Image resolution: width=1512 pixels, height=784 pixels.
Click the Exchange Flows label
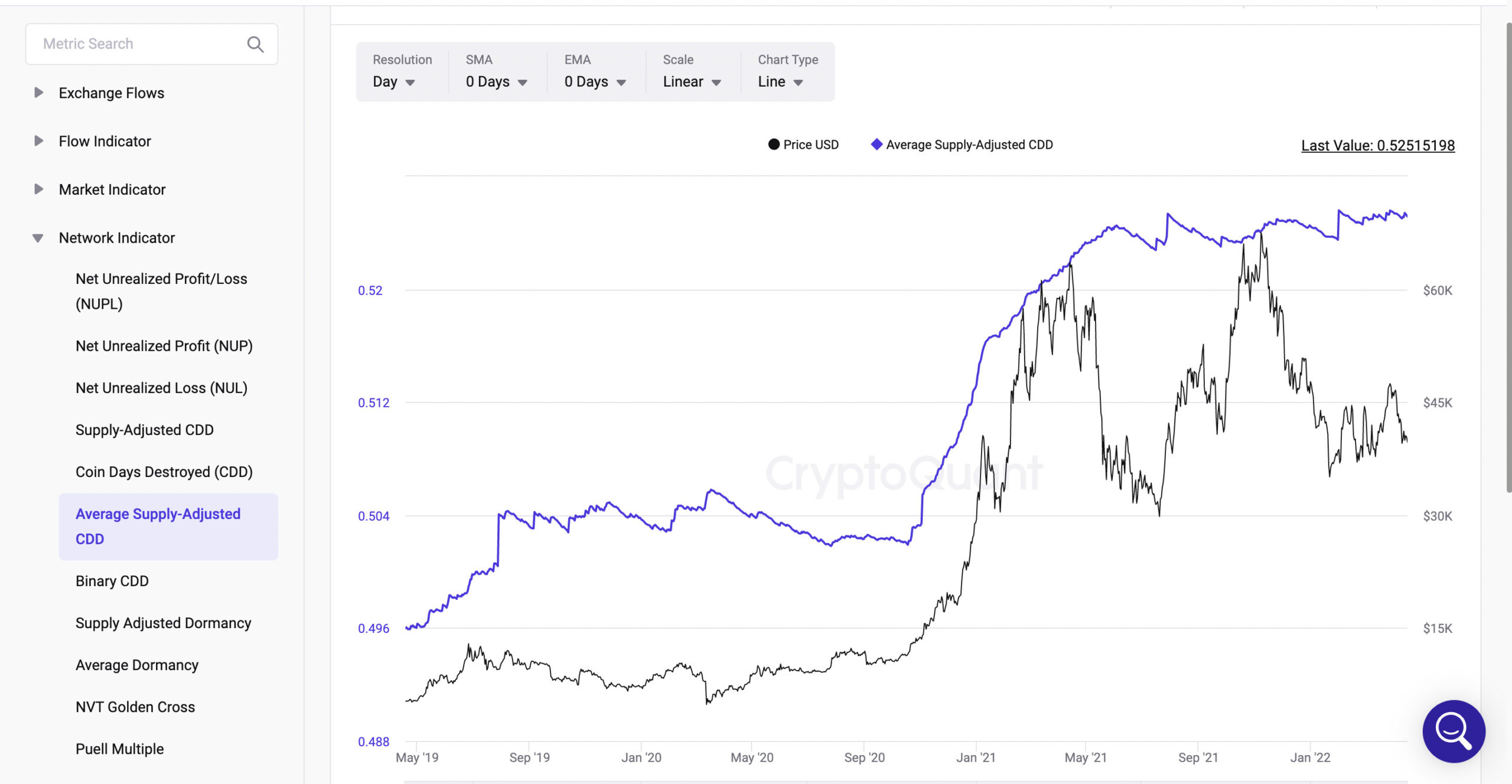[111, 93]
